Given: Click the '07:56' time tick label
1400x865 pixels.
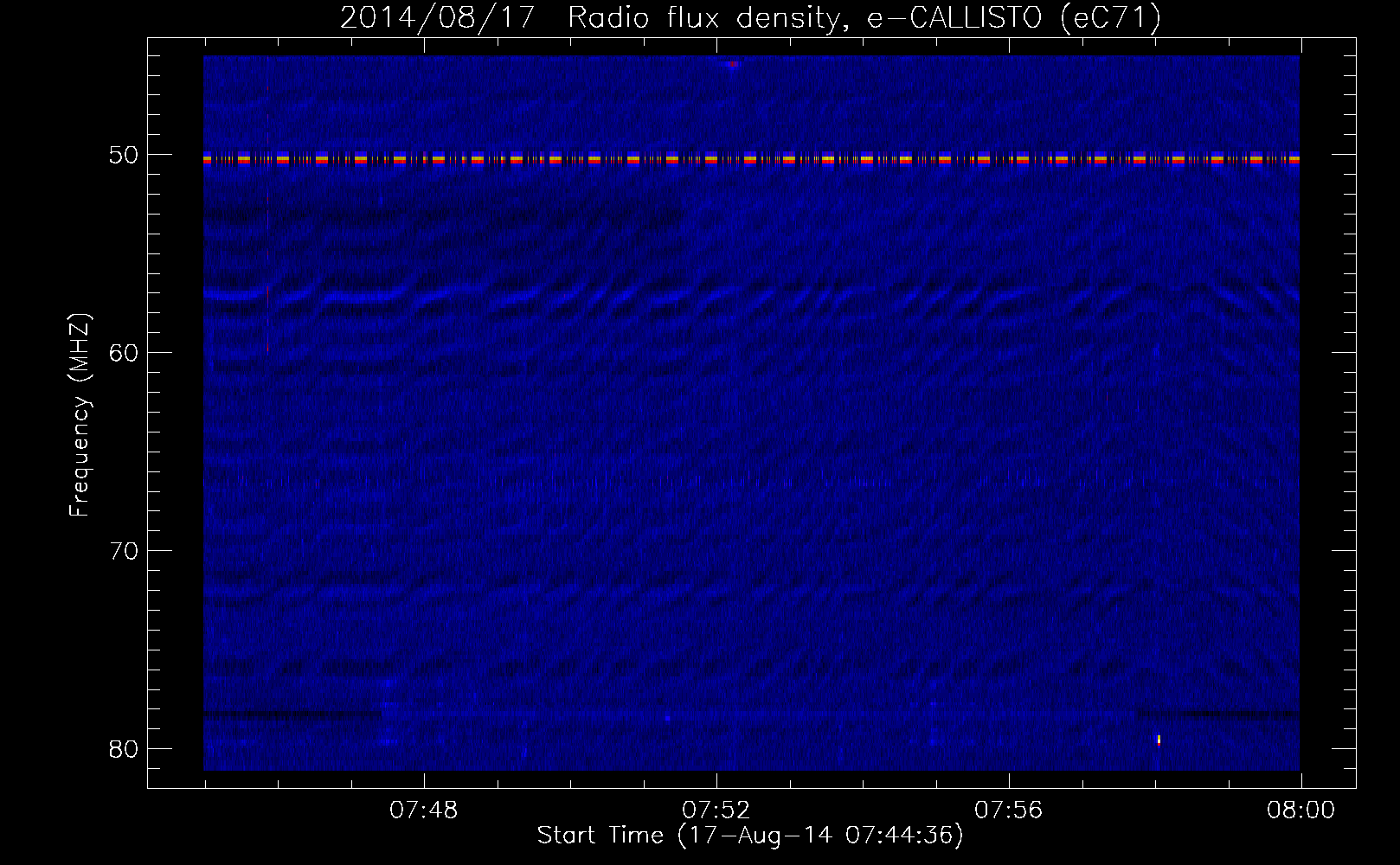Looking at the screenshot, I should tap(1008, 811).
